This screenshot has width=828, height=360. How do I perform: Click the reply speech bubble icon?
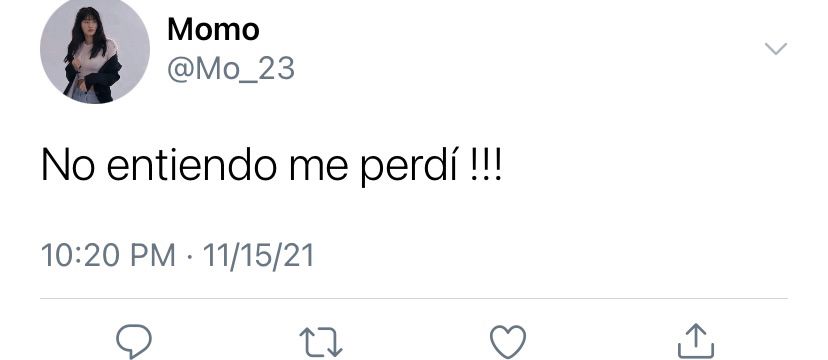point(134,342)
